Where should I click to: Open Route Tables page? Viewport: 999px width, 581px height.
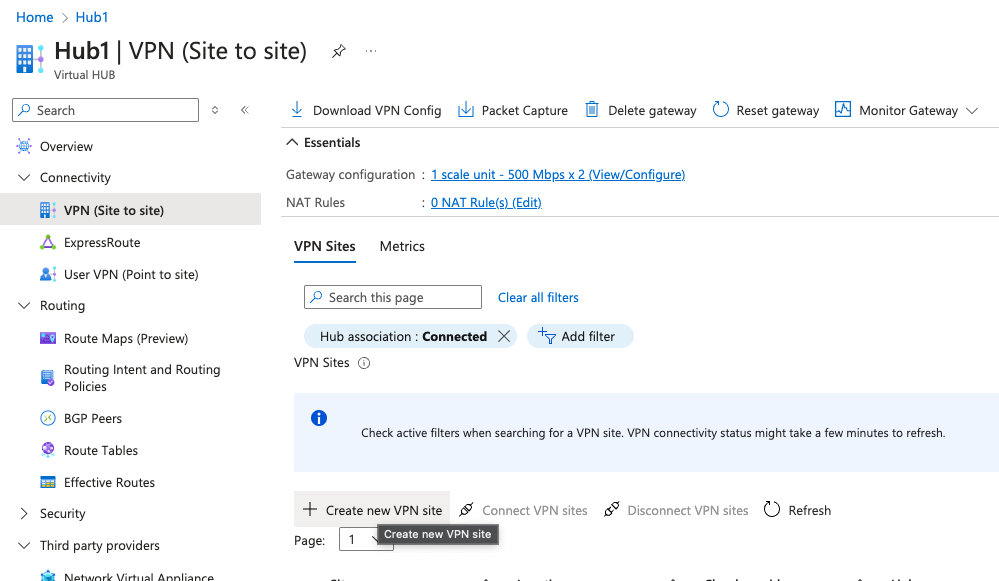101,450
